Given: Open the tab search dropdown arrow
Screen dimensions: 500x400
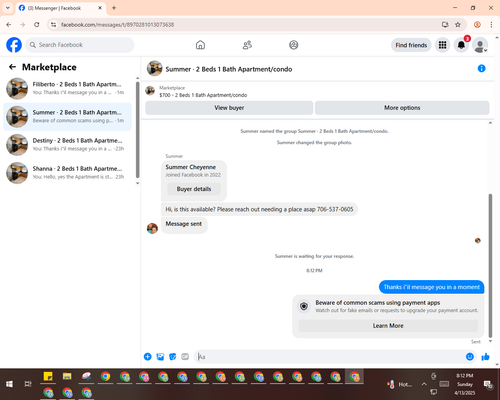Looking at the screenshot, I should [8, 8].
